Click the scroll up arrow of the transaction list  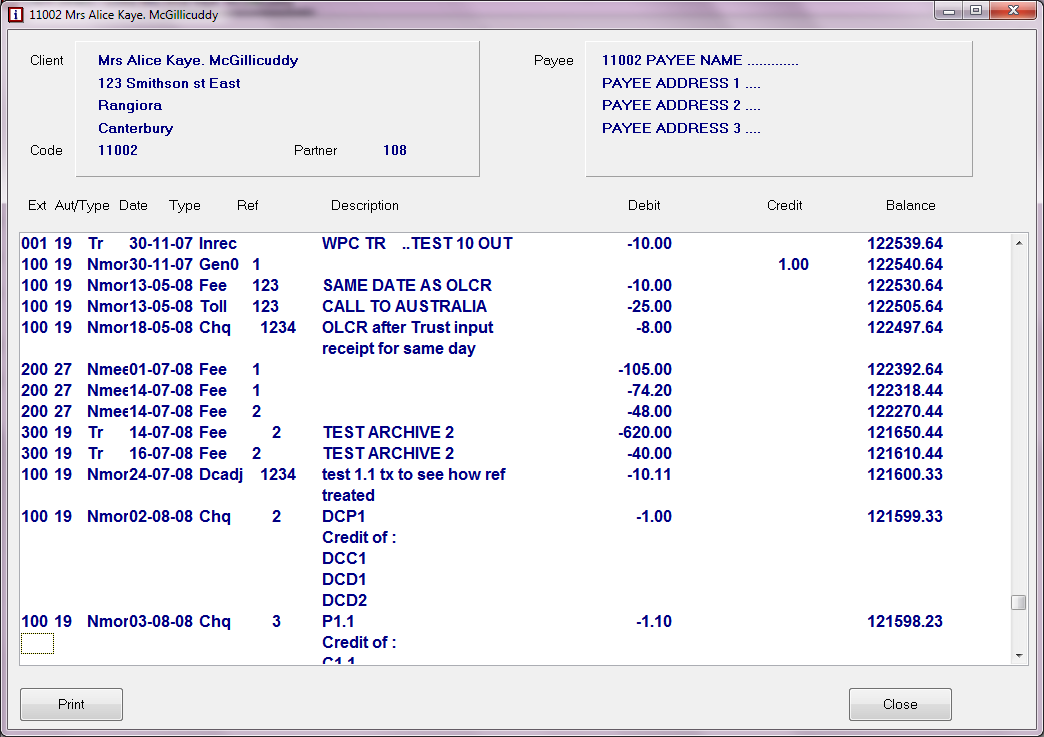(x=1018, y=243)
